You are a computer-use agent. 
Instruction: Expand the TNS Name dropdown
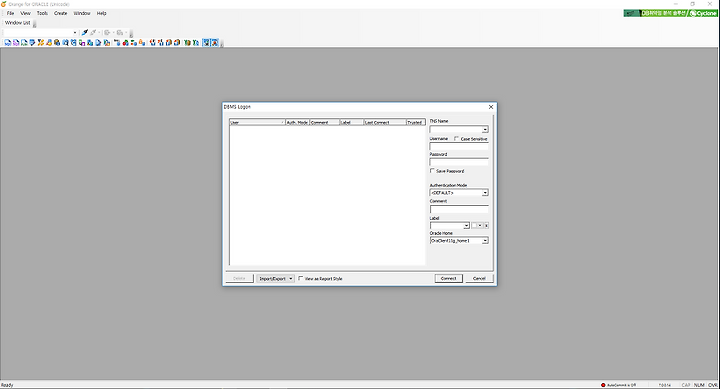coord(485,130)
